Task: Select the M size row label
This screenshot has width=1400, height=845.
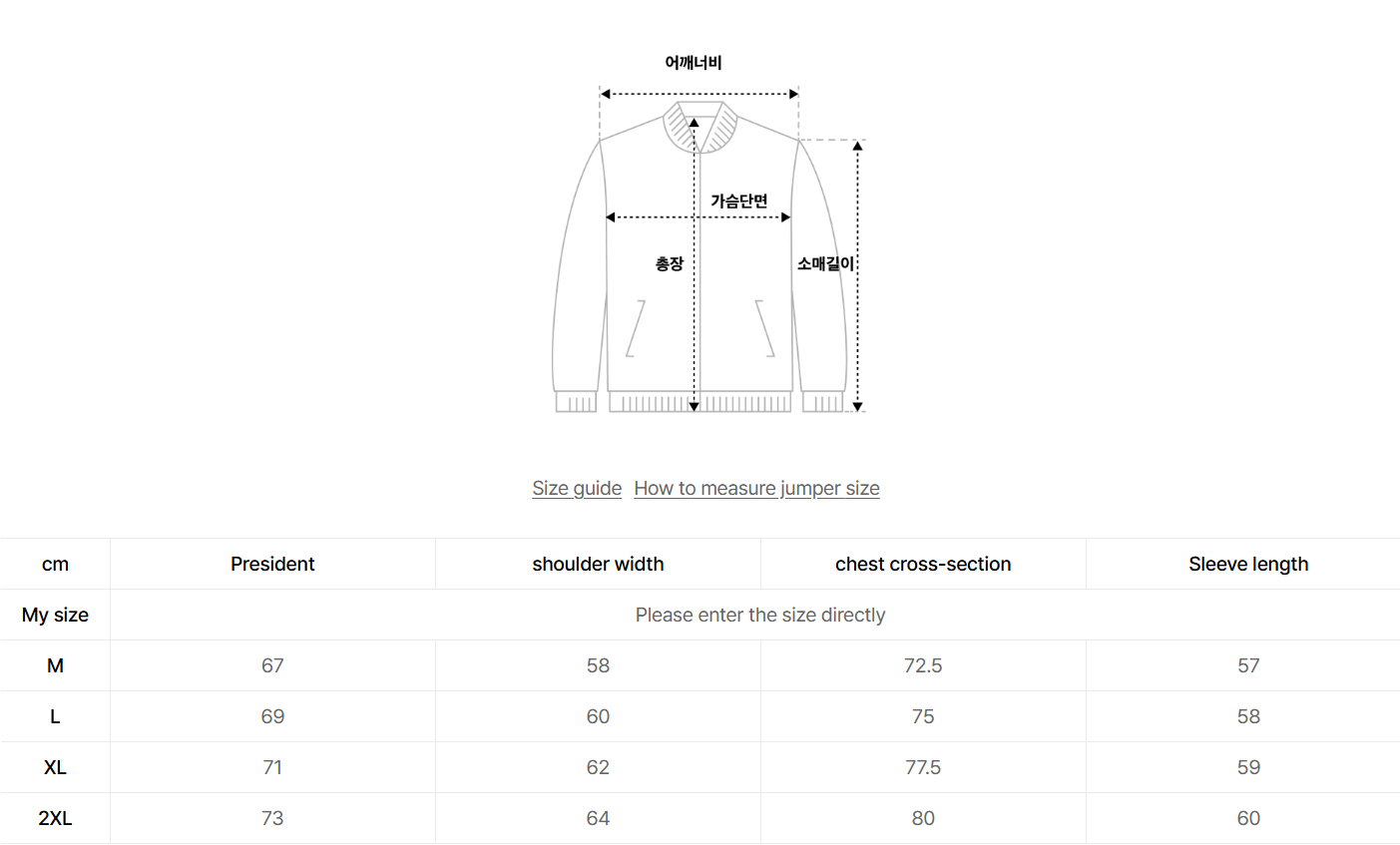Action: (55, 665)
